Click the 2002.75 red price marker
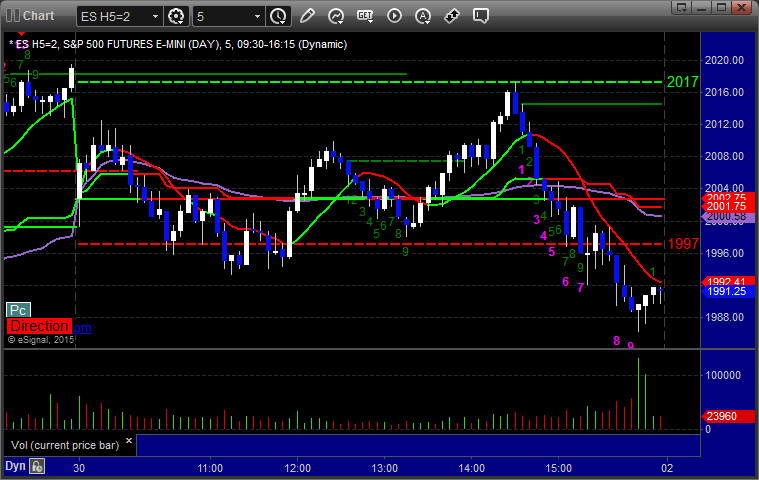The height and width of the screenshot is (480, 759). point(728,196)
